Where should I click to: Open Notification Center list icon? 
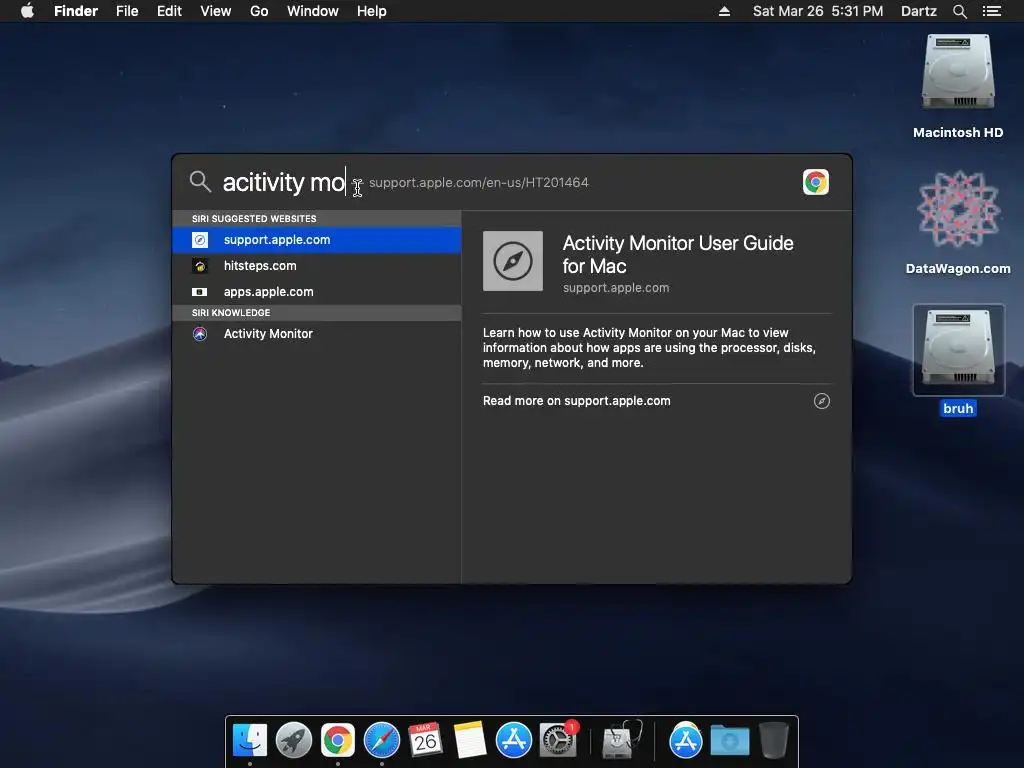point(991,11)
